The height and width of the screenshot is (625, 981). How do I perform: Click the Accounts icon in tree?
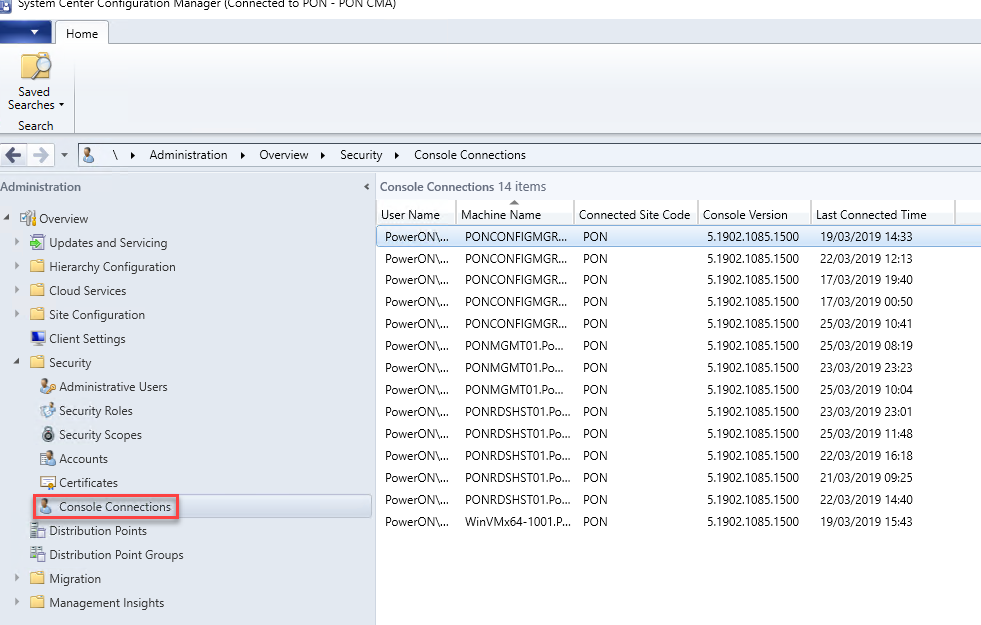point(47,459)
